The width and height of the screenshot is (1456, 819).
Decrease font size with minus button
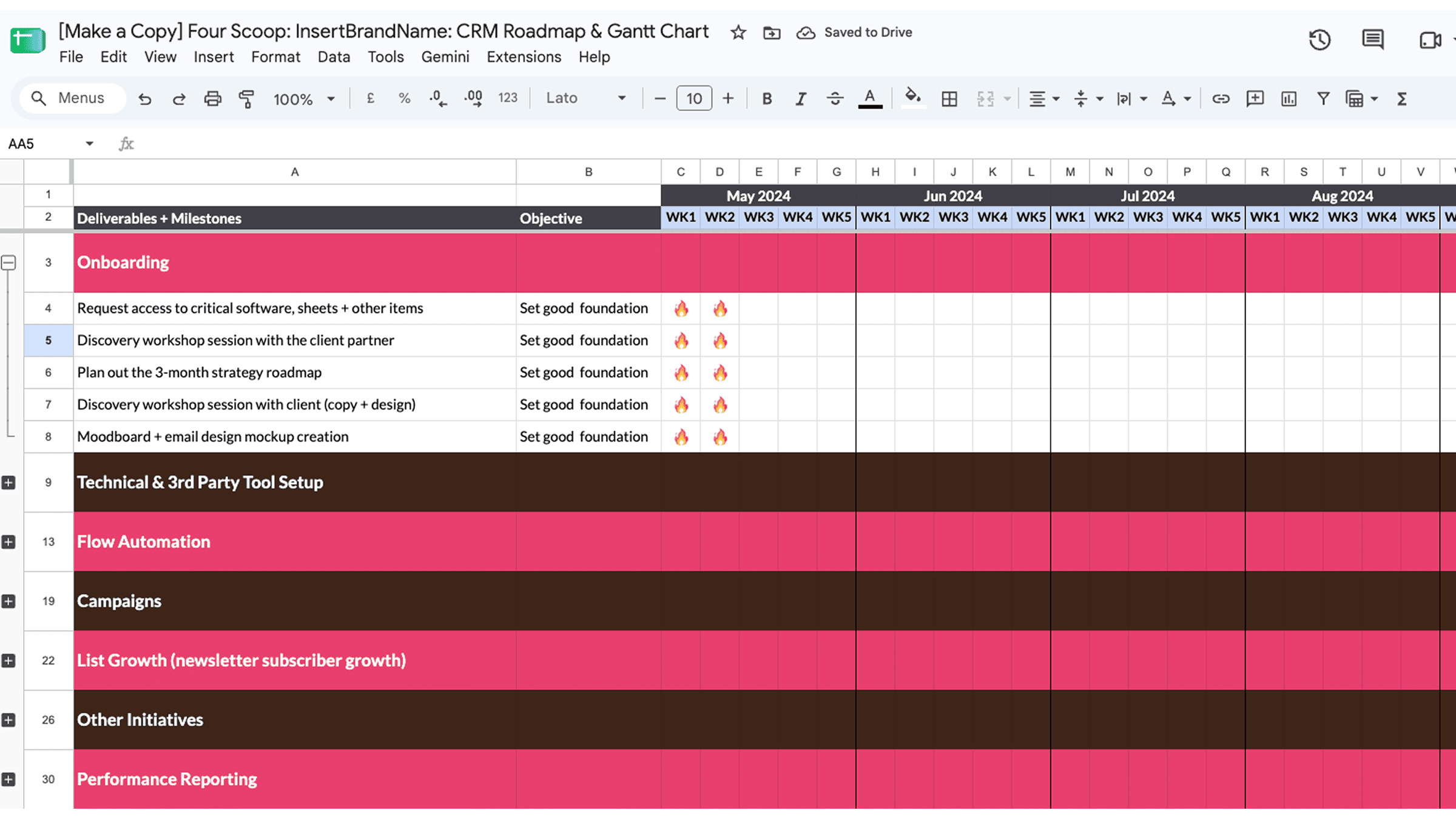click(660, 98)
